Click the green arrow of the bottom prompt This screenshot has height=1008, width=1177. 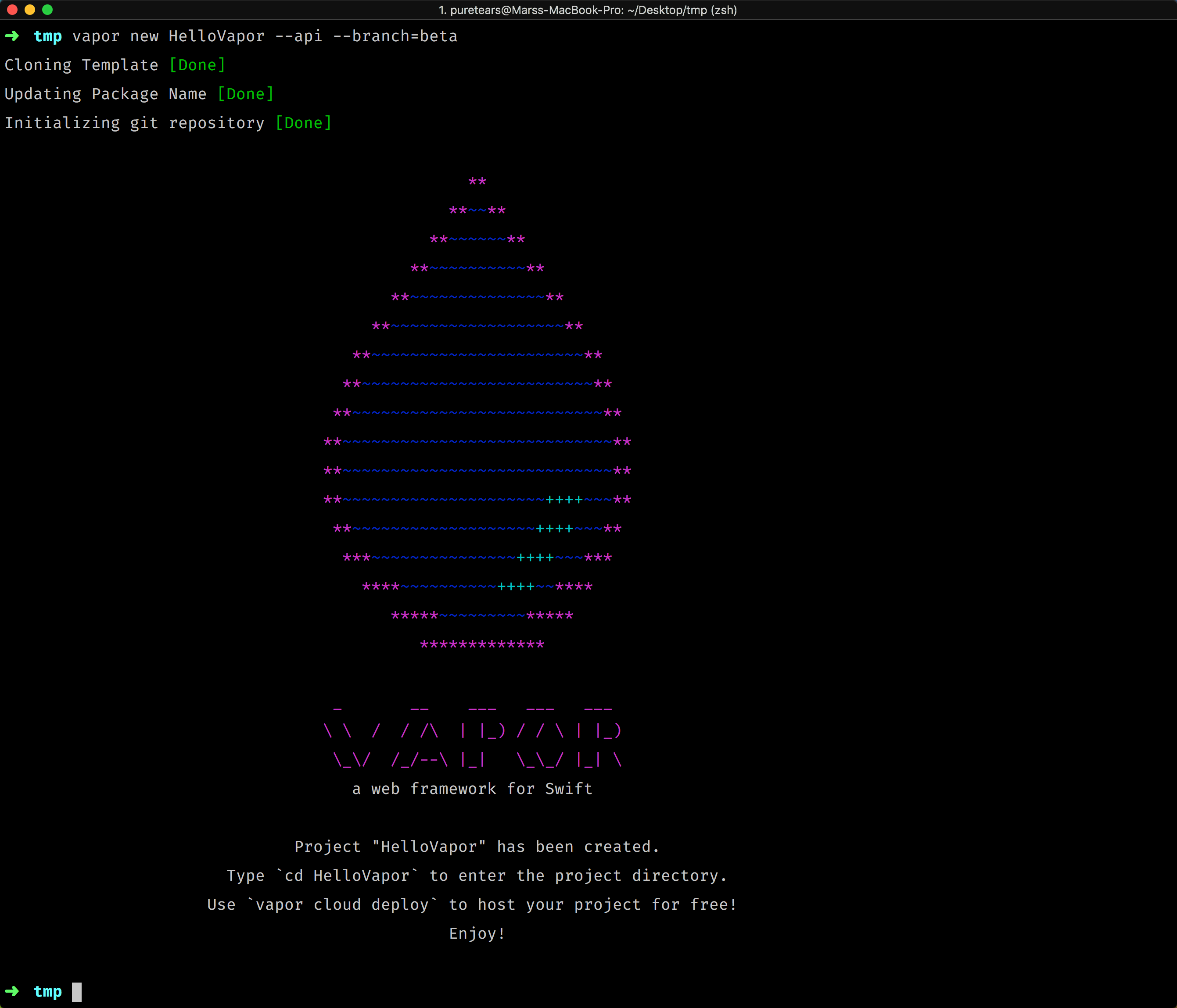[x=12, y=991]
